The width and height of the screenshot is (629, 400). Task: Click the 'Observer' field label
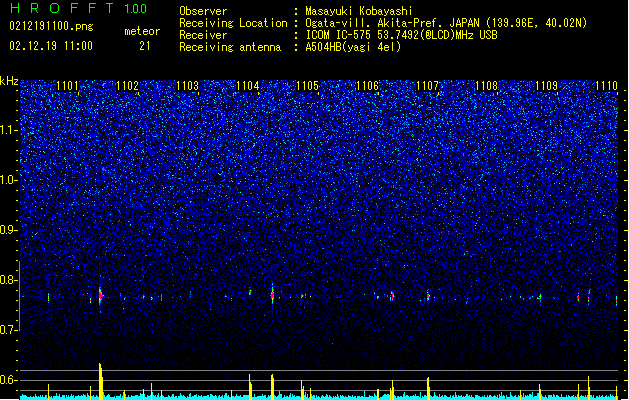[x=203, y=11]
